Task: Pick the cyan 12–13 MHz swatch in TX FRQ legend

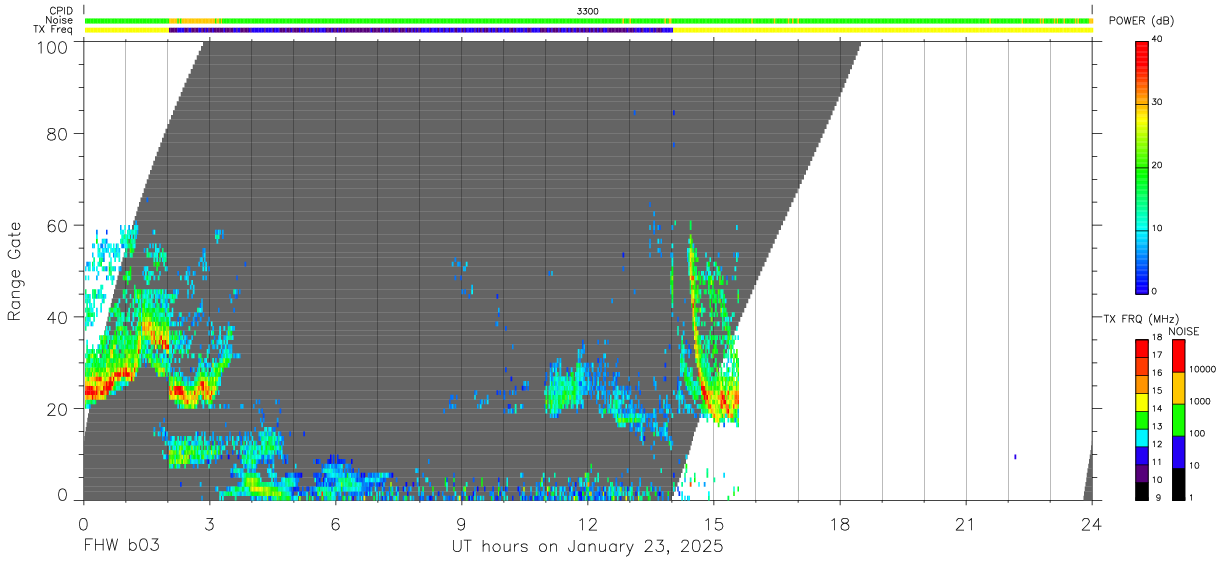Action: click(x=1141, y=438)
